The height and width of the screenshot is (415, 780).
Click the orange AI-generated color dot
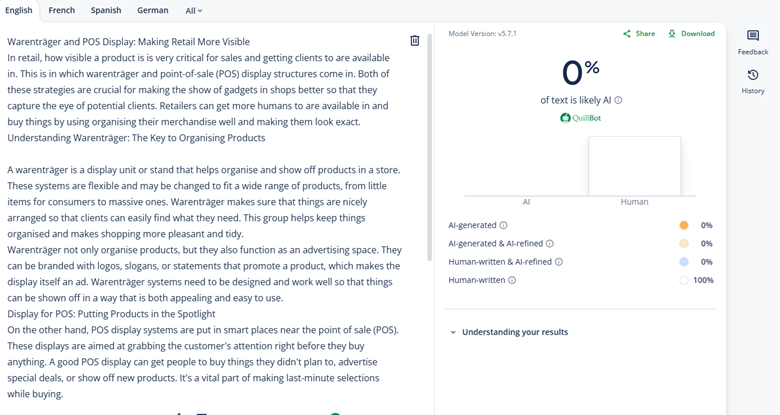pyautogui.click(x=684, y=226)
